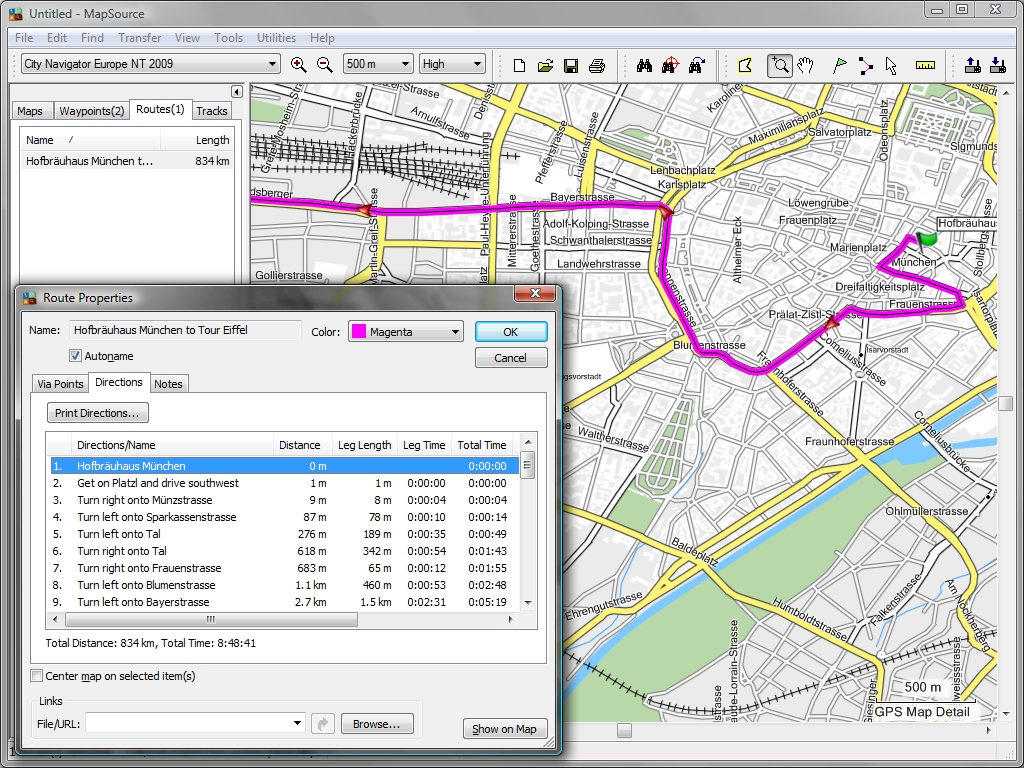
Task: Click the OK button
Action: click(x=511, y=332)
